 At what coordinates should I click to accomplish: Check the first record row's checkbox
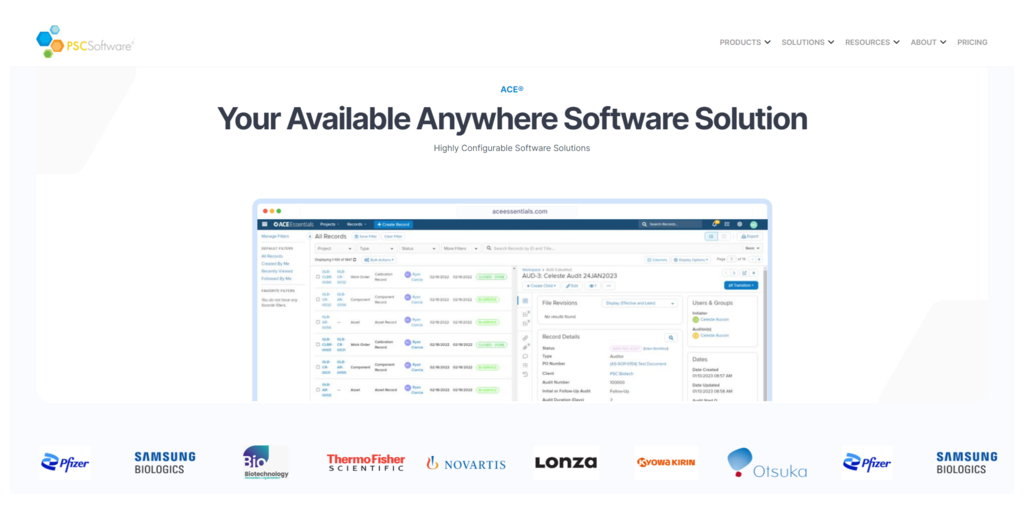click(x=318, y=276)
